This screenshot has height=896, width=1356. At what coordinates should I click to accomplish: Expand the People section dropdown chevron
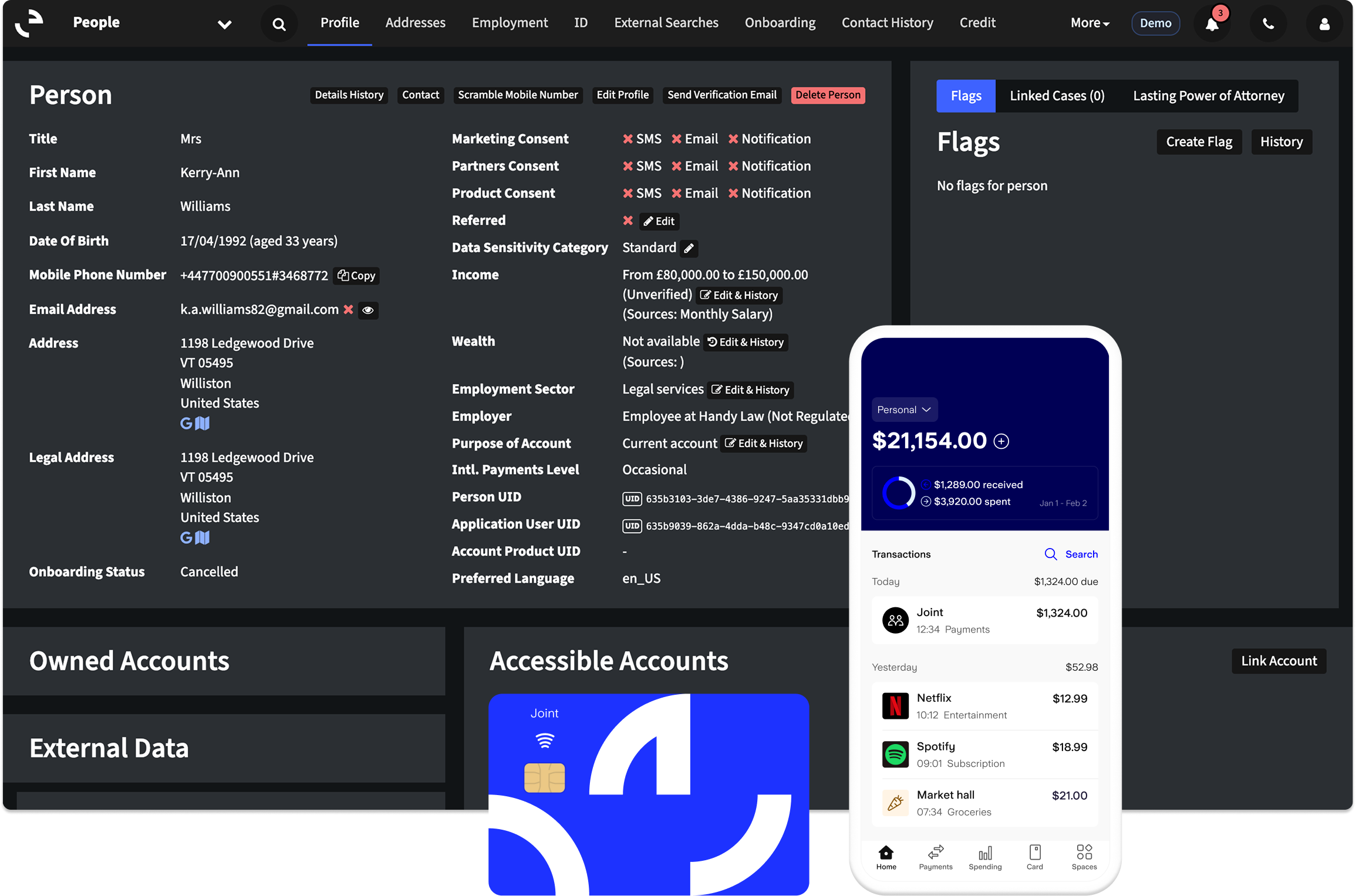click(x=224, y=24)
